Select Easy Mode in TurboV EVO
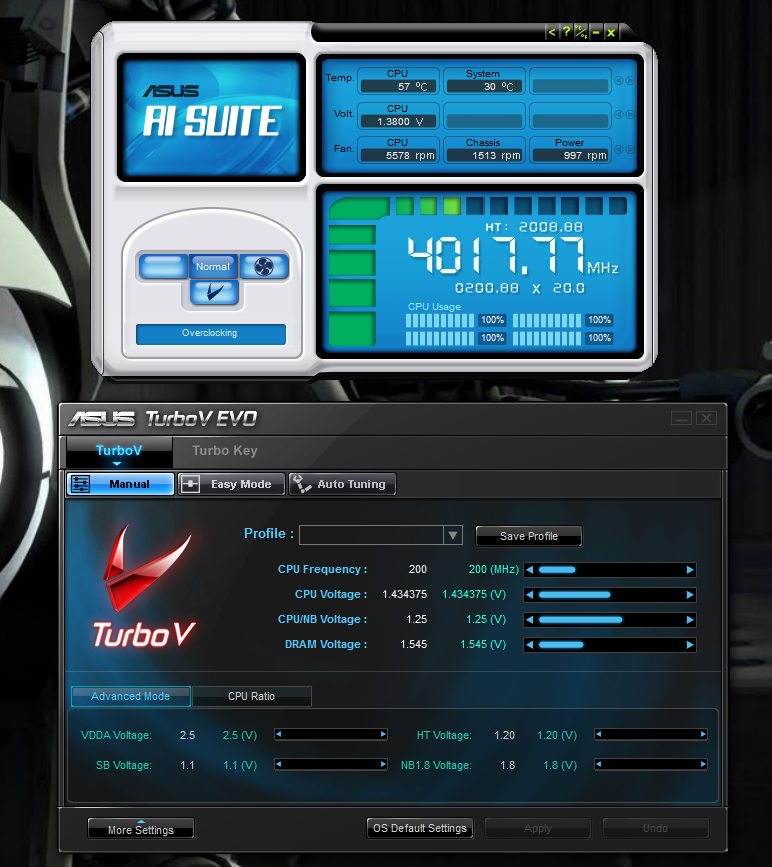Screen dimensions: 772x867 click(x=231, y=484)
